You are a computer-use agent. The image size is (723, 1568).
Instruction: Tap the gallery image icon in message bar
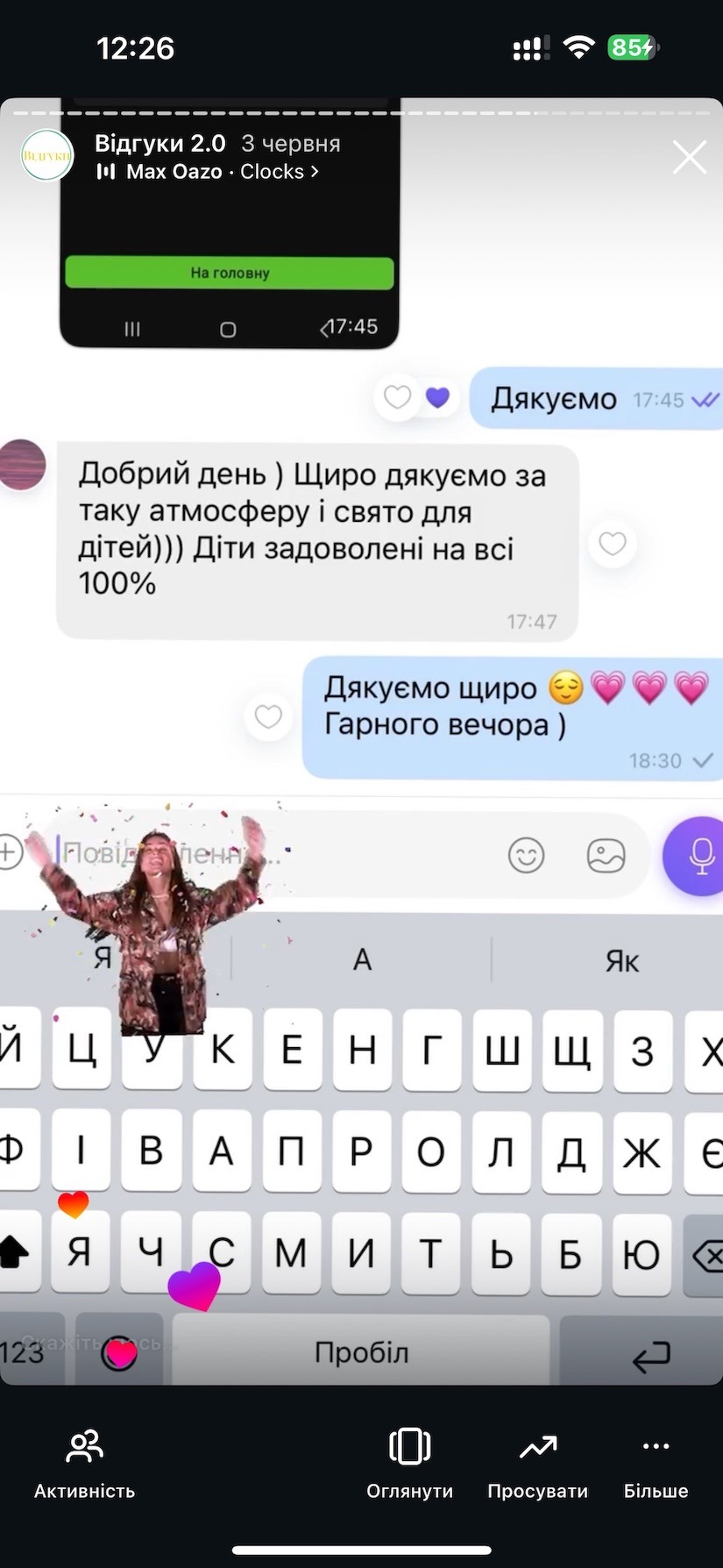pyautogui.click(x=606, y=855)
